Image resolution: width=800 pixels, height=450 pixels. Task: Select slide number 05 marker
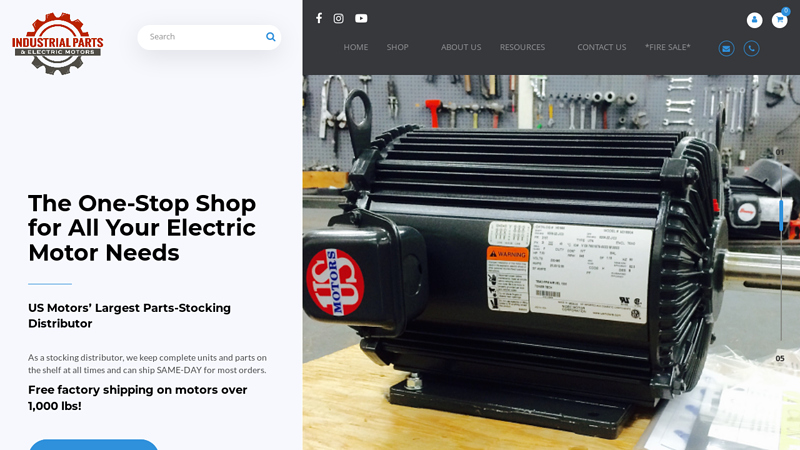(780, 359)
